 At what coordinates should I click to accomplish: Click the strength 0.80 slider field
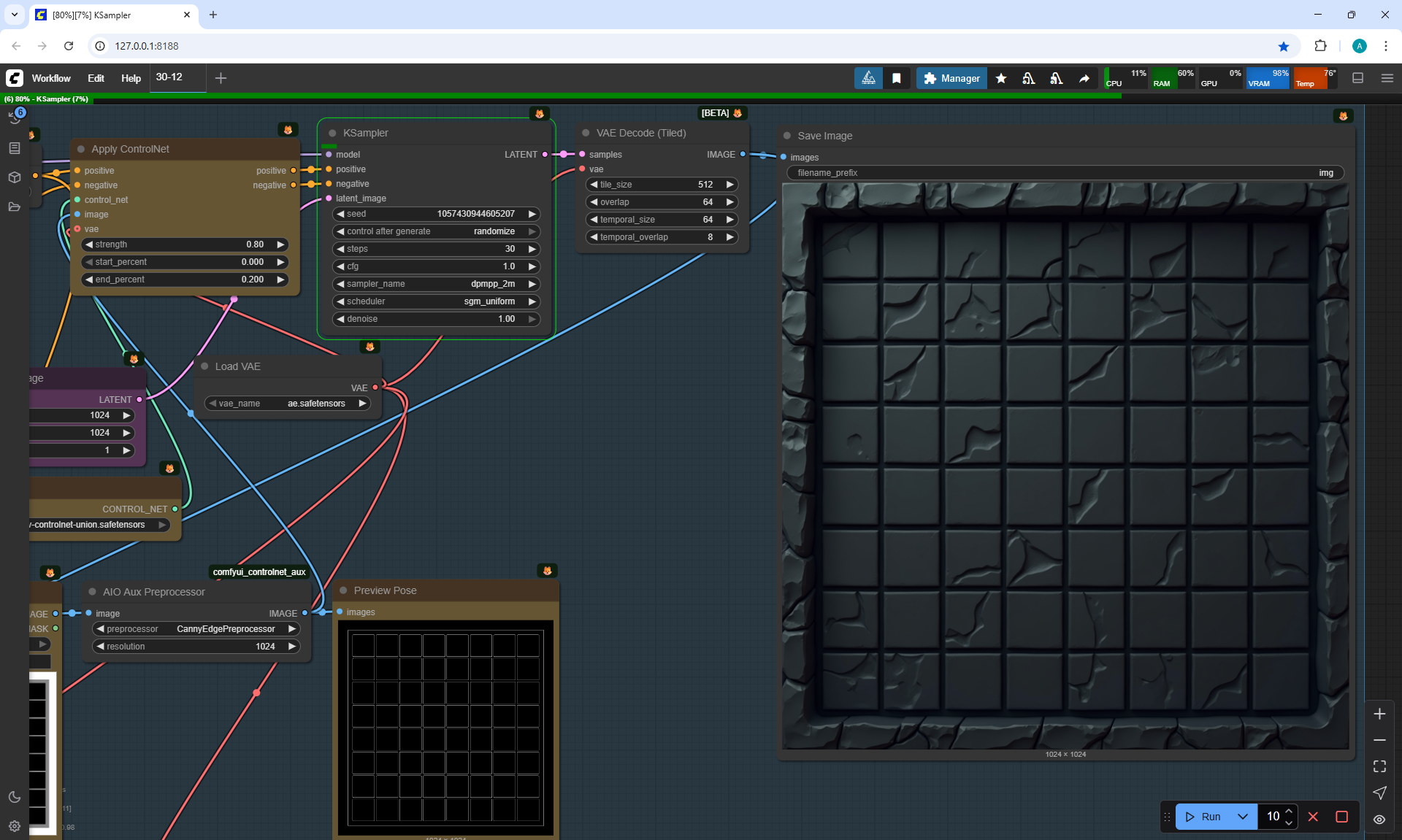[x=184, y=244]
